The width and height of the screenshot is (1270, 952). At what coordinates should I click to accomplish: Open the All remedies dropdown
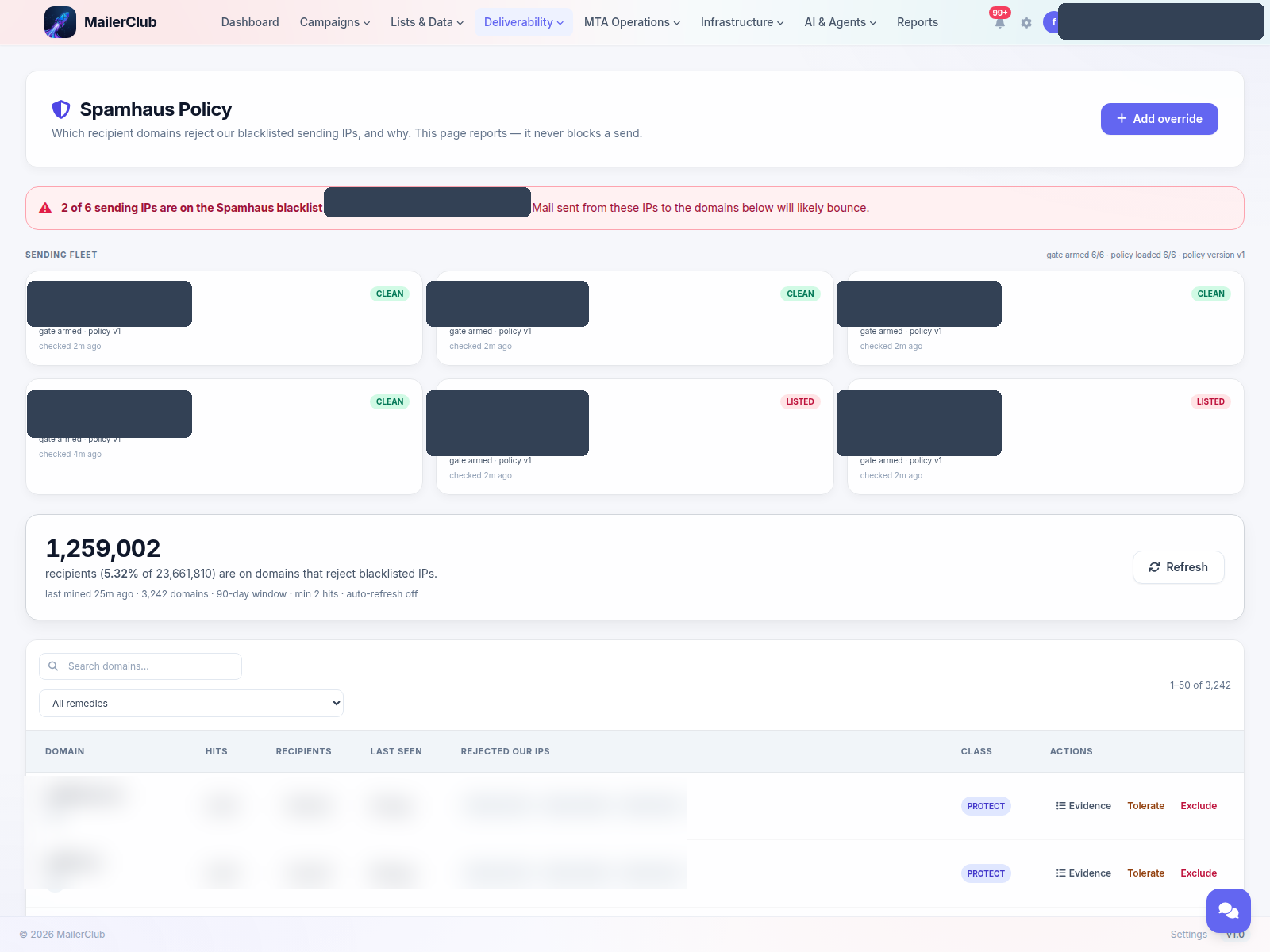[x=191, y=704]
